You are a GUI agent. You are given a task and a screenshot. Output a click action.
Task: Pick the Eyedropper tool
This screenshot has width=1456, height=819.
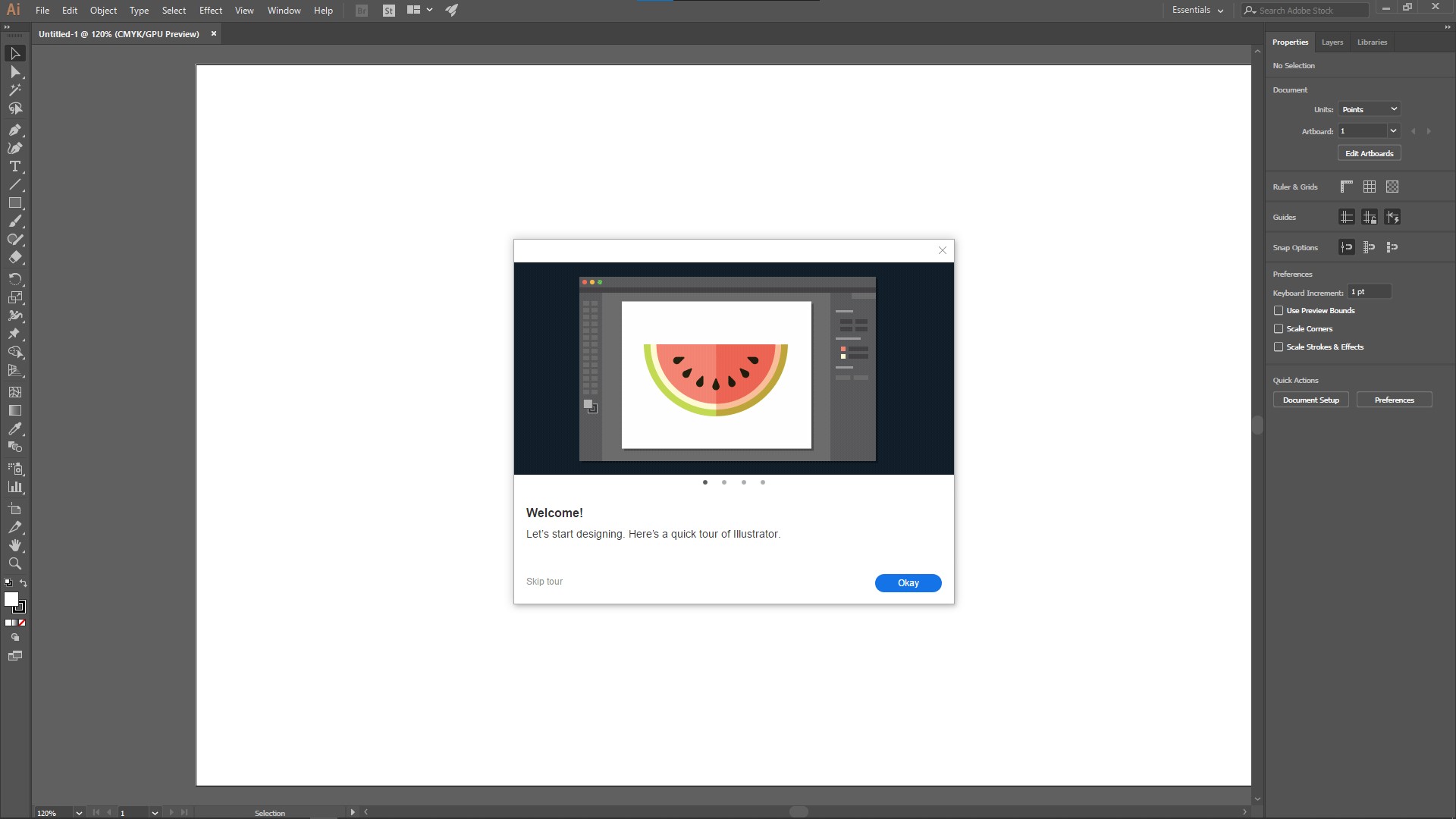tap(14, 429)
